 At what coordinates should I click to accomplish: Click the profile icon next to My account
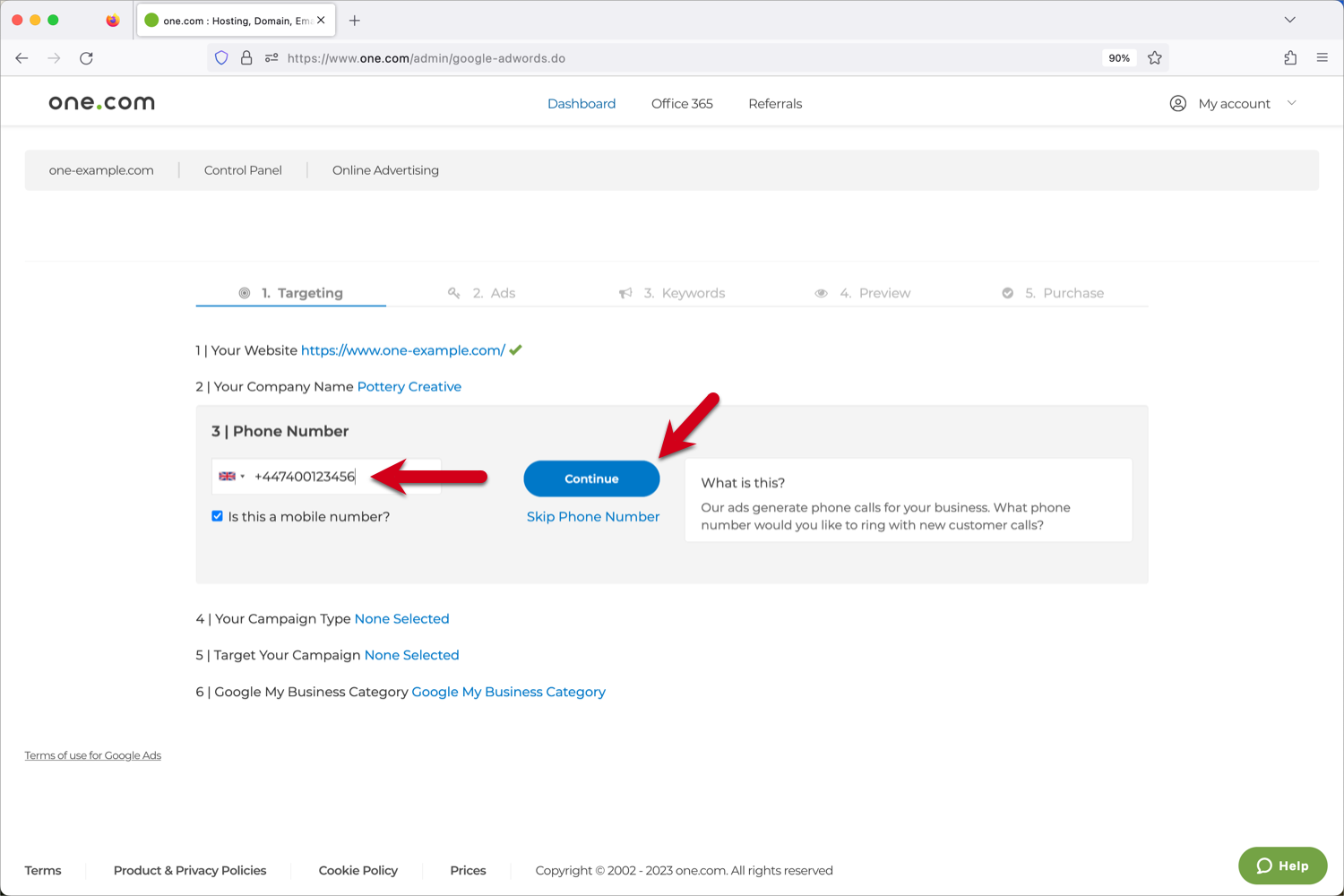tap(1177, 103)
